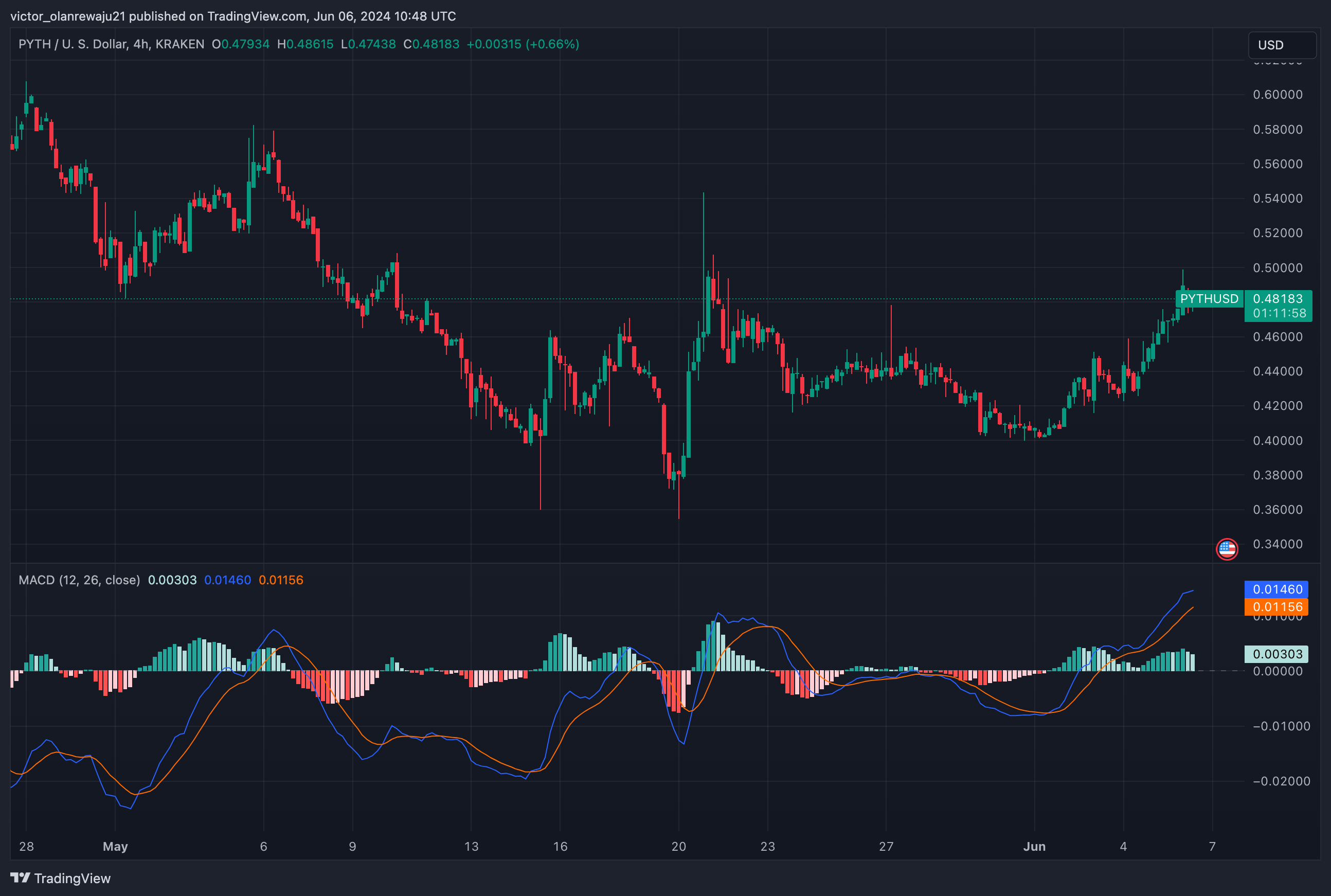Select the blue 0.01460 MACD axis tag
This screenshot has width=1331, height=896.
1276,589
